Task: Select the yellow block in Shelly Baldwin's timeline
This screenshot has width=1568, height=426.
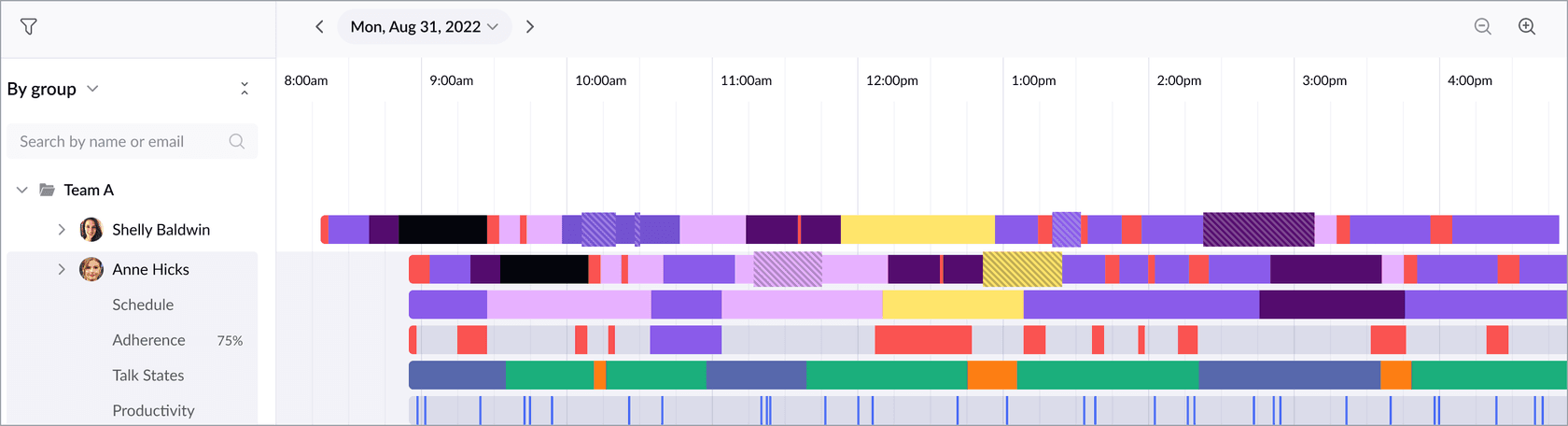Action: point(917,230)
